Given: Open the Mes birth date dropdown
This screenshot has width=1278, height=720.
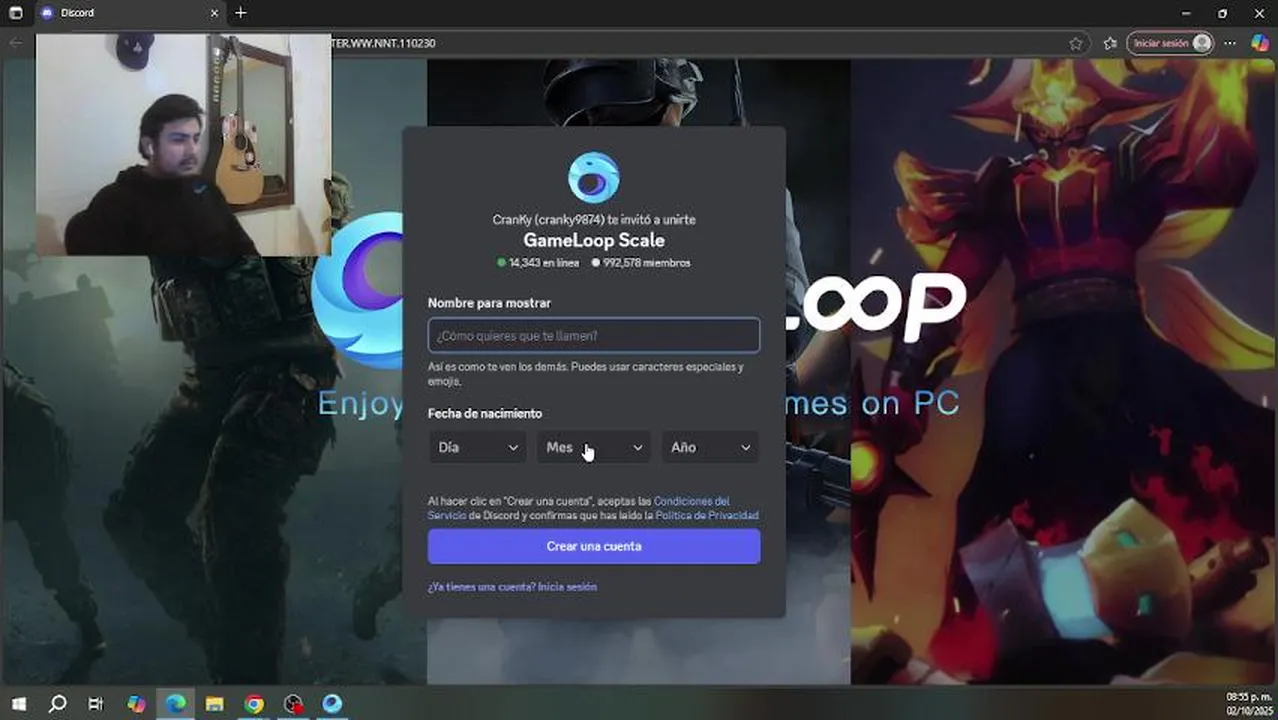Looking at the screenshot, I should tap(594, 447).
